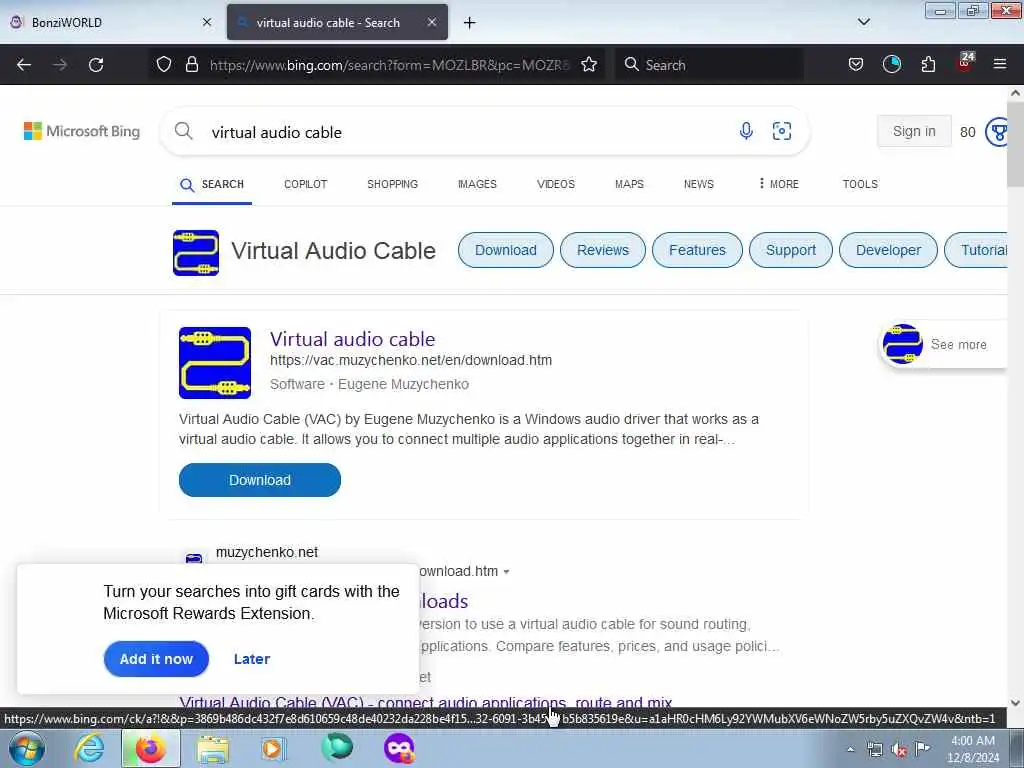Open the Virtual audio cable result title link
1024x768 pixels.
point(353,339)
